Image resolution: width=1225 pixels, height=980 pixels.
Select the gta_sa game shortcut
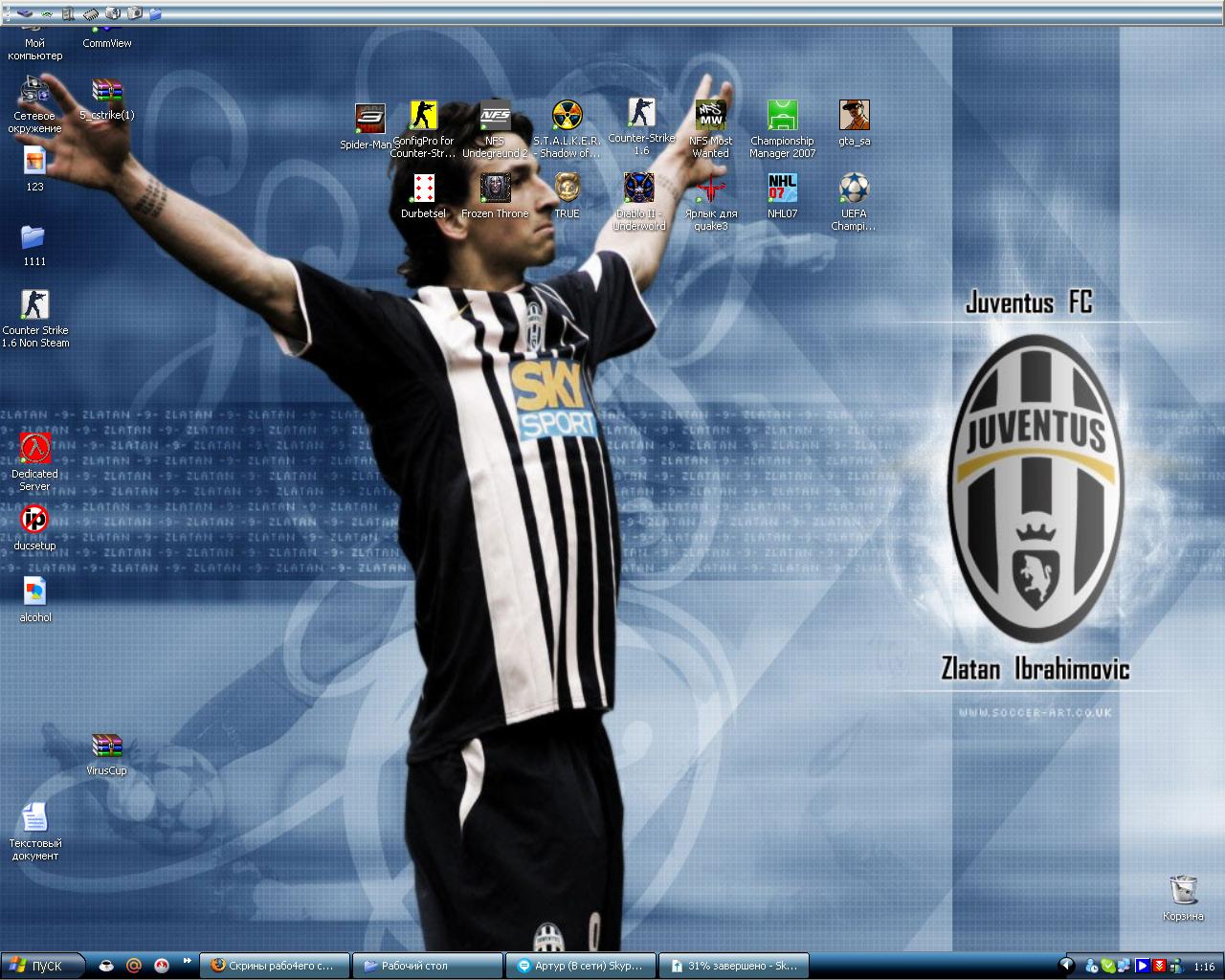(x=854, y=123)
